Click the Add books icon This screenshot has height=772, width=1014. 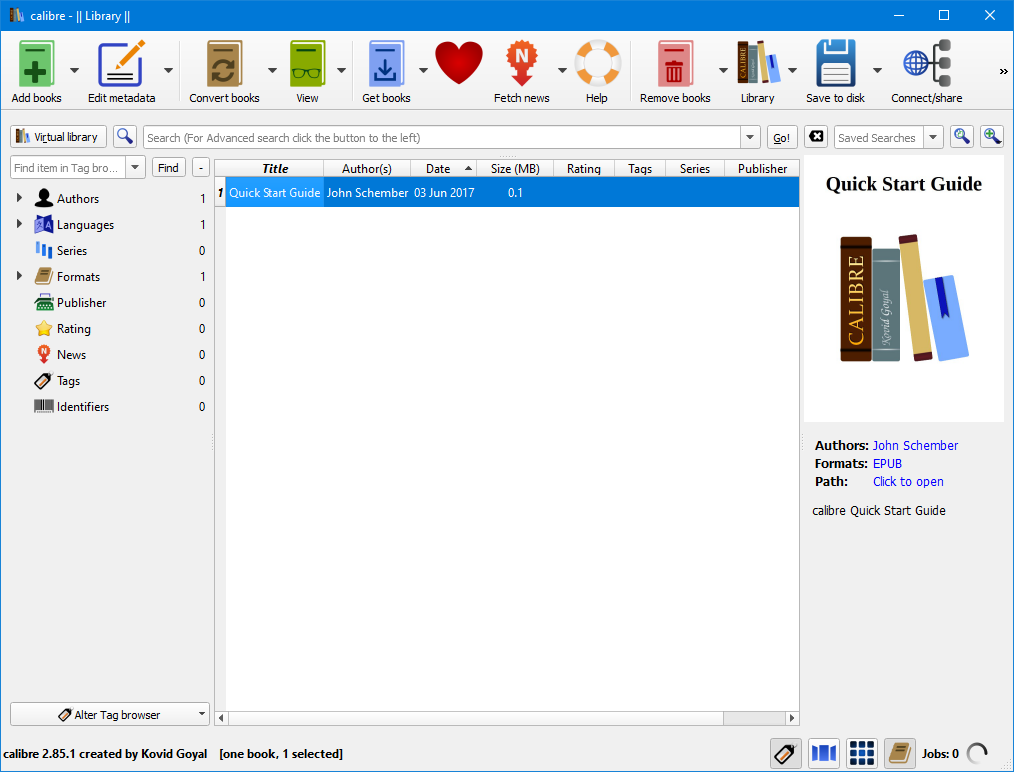tap(36, 63)
